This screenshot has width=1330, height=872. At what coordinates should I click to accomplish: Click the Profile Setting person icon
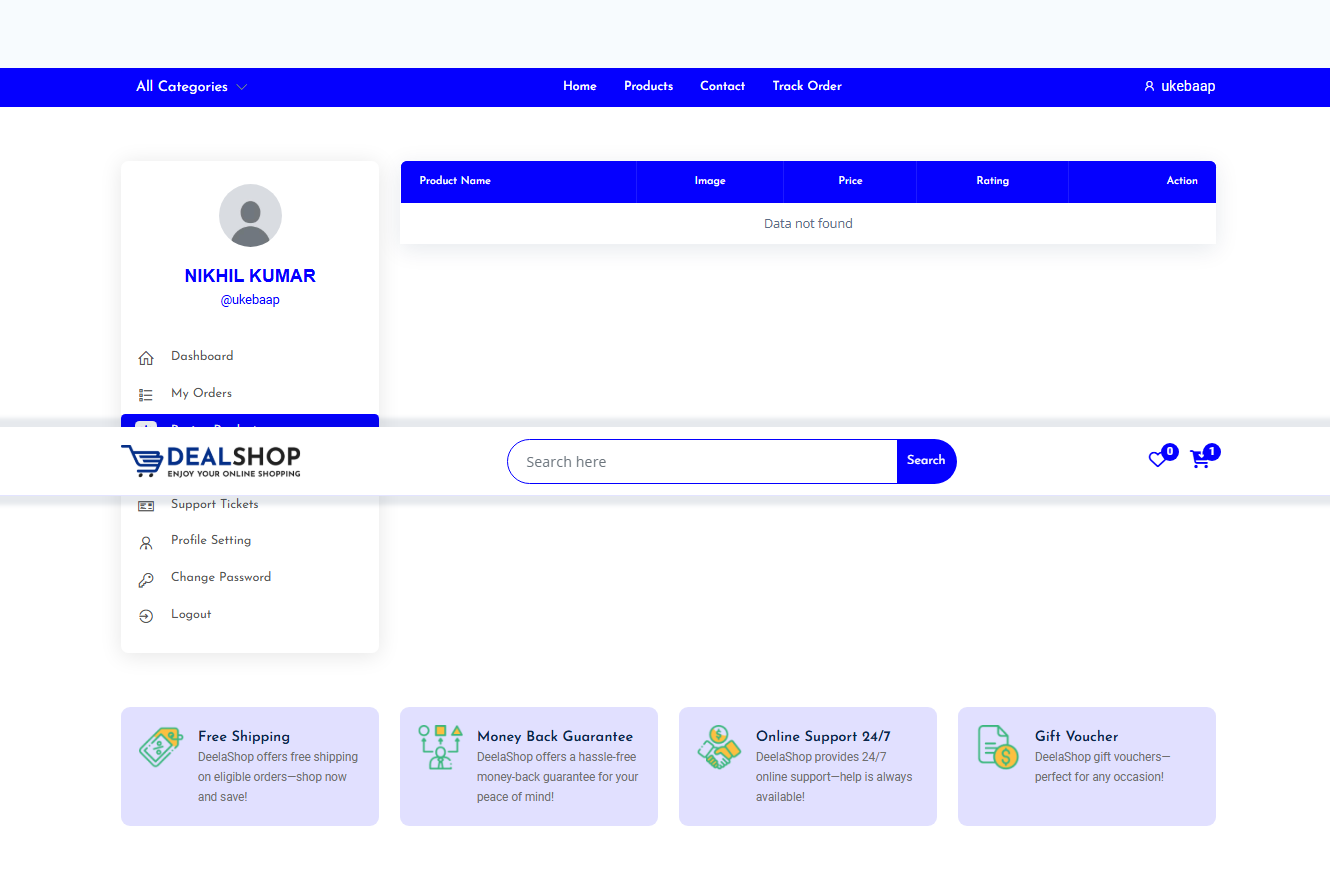click(x=146, y=542)
